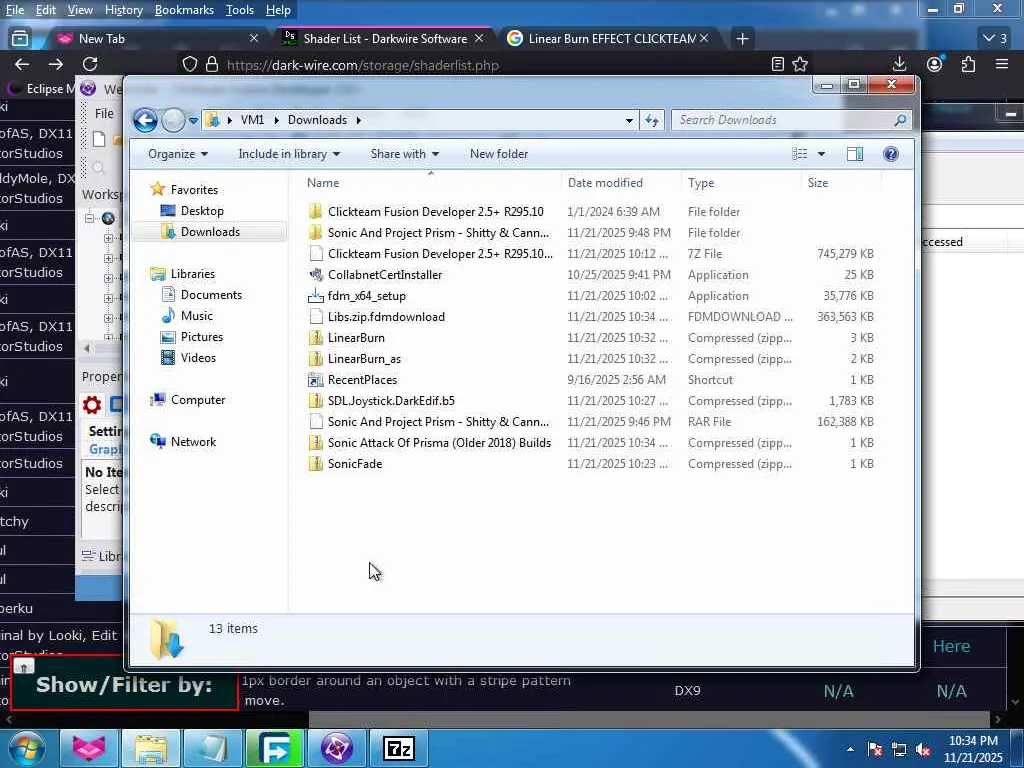Select SDL.Joystick.DarkEdif.b5 archive
1024x768 pixels.
point(391,401)
